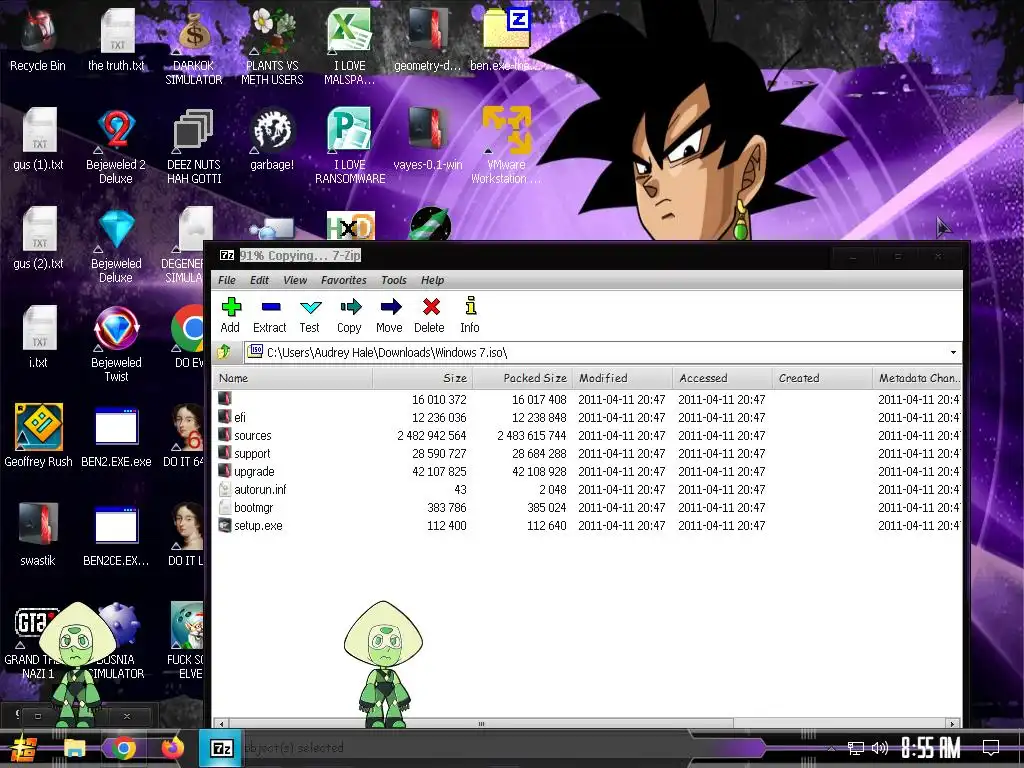Select the setup.exe file
Image resolution: width=1024 pixels, height=768 pixels.
258,526
